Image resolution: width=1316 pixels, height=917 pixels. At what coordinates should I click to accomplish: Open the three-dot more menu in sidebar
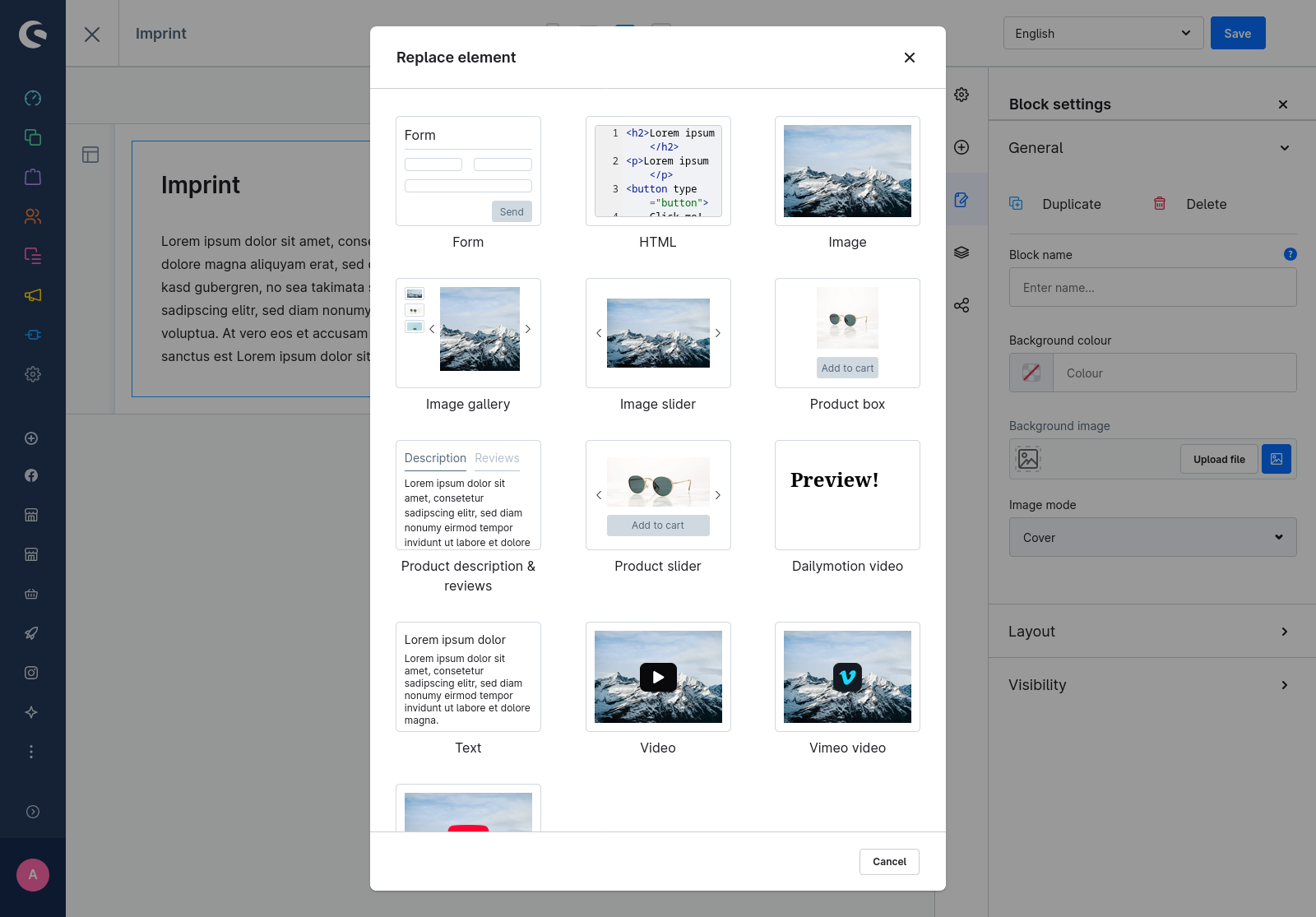tap(31, 752)
